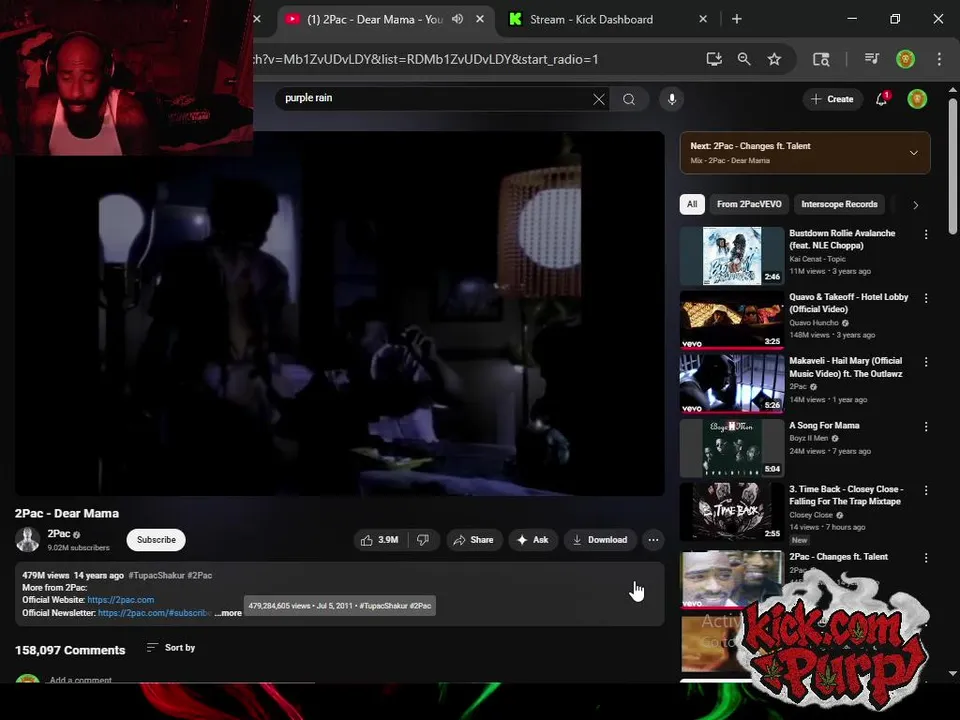Open the zoom magnifier in address bar

click(744, 59)
